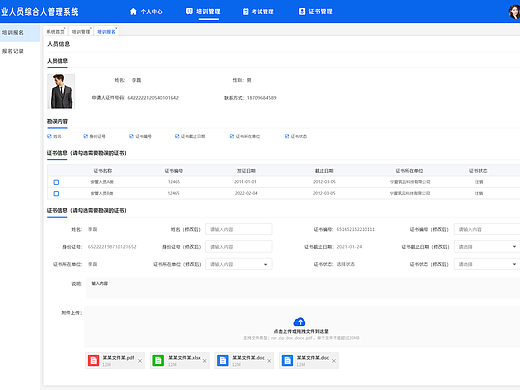Click the 证书状态 column header
This screenshot has height=390, width=520.
pos(478,171)
